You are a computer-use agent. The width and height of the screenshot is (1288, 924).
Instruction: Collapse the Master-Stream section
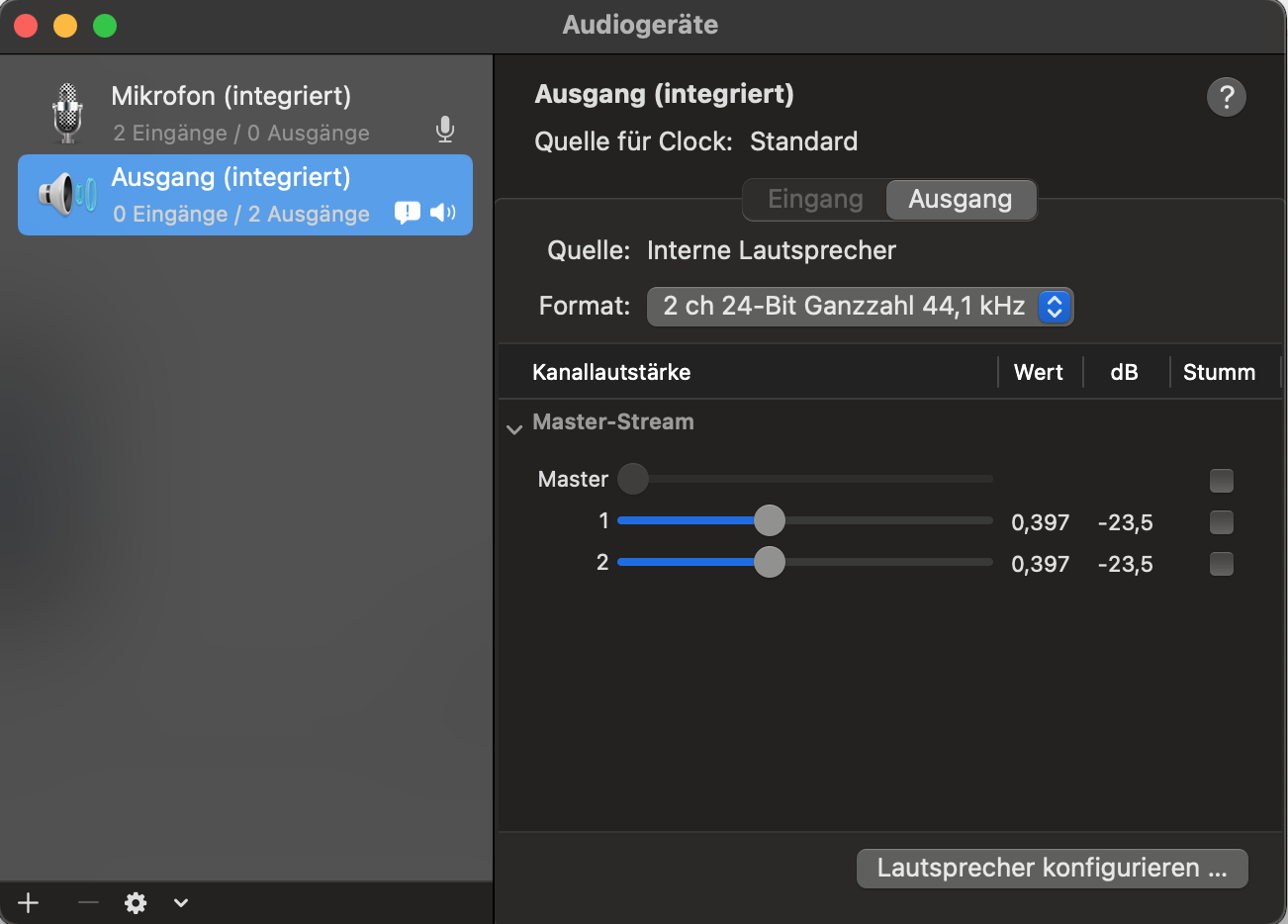(x=514, y=428)
